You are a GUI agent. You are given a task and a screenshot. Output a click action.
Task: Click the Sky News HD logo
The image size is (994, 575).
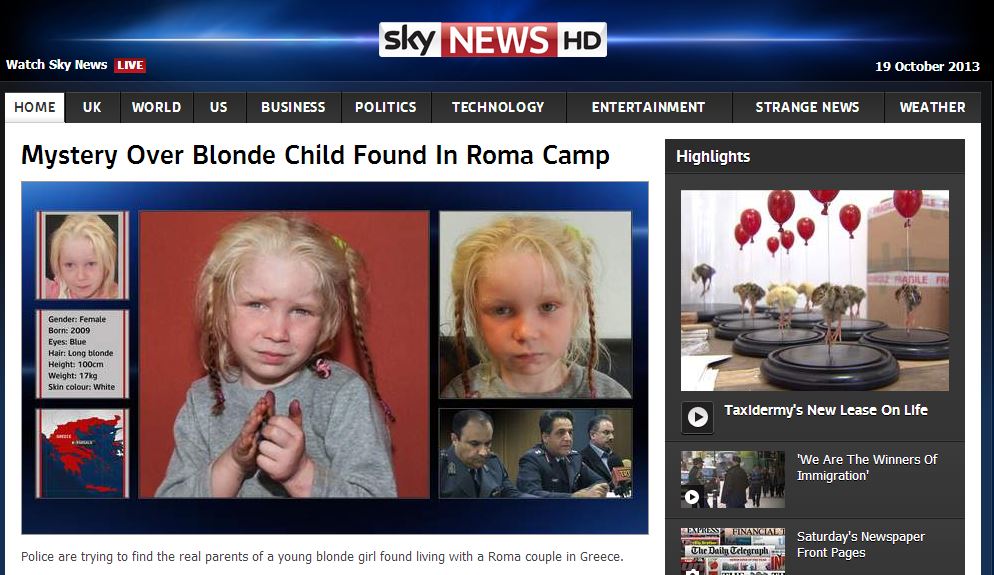(x=493, y=40)
